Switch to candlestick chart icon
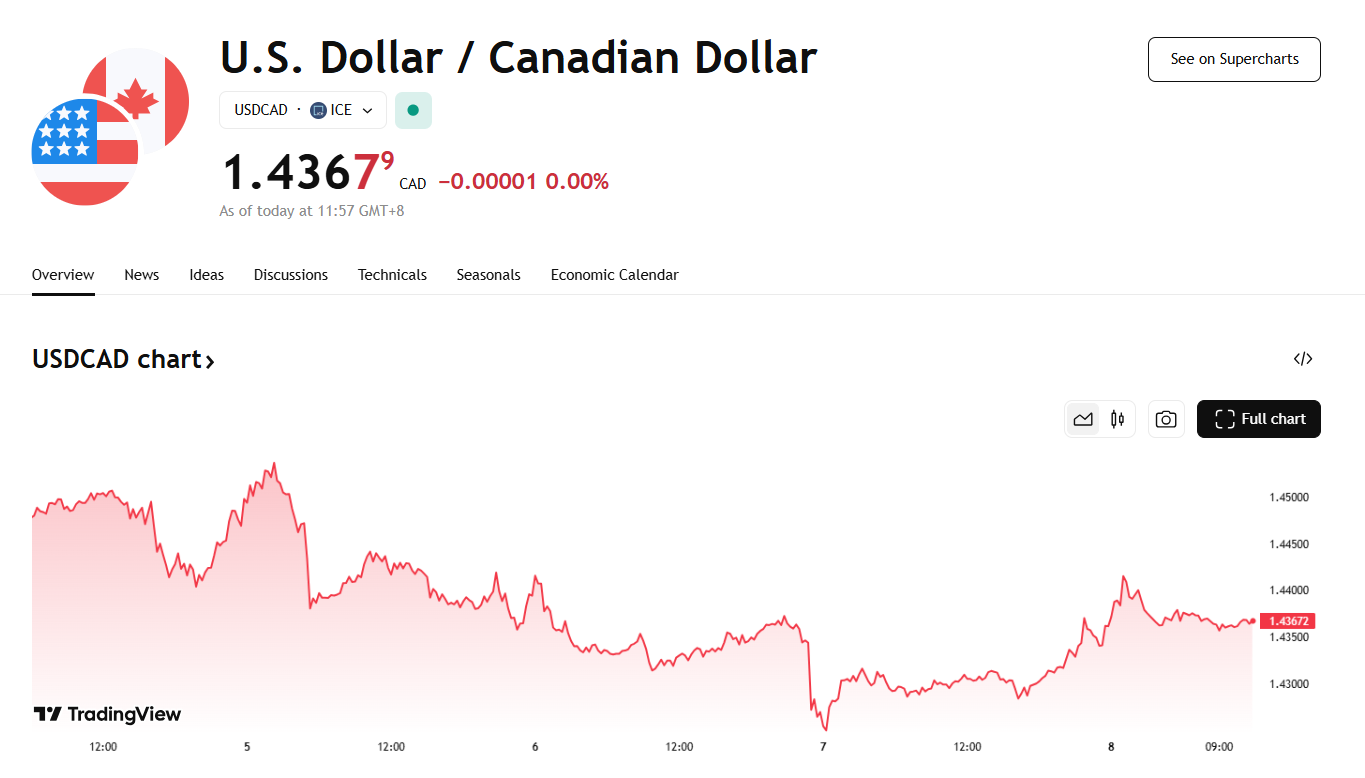 1118,420
